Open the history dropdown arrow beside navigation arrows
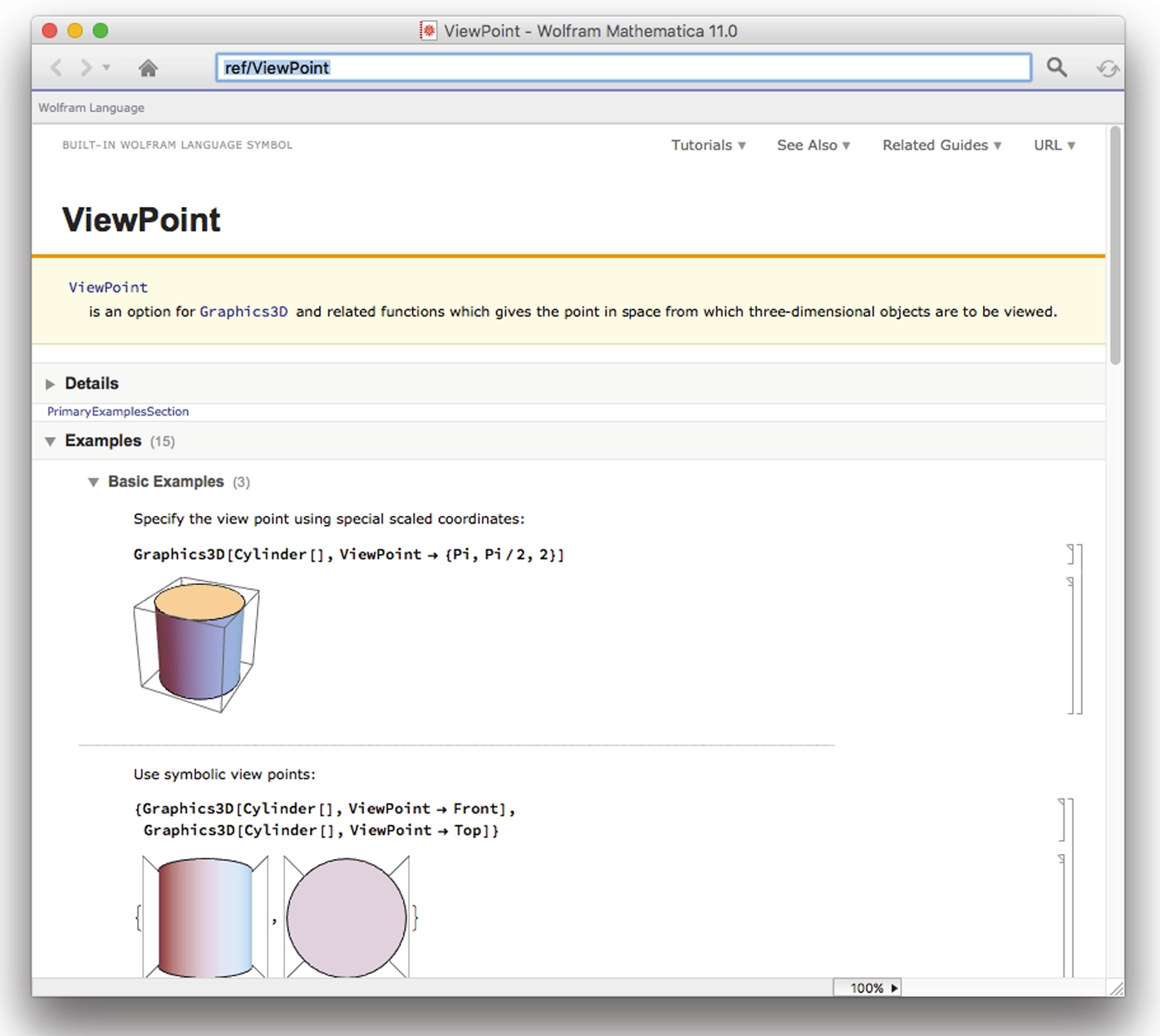This screenshot has height=1036, width=1160. (106, 67)
